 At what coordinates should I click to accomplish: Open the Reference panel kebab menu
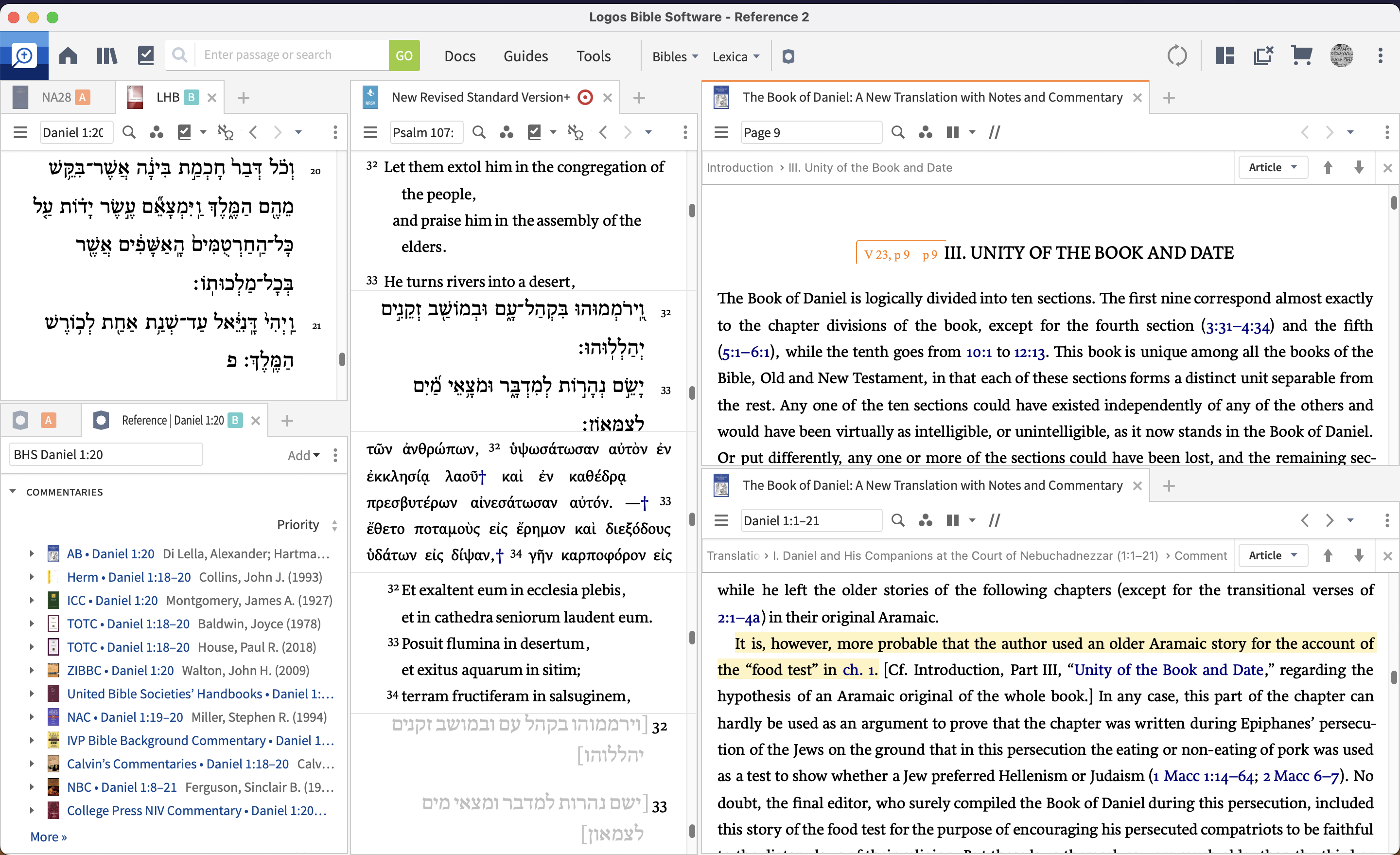(x=335, y=455)
